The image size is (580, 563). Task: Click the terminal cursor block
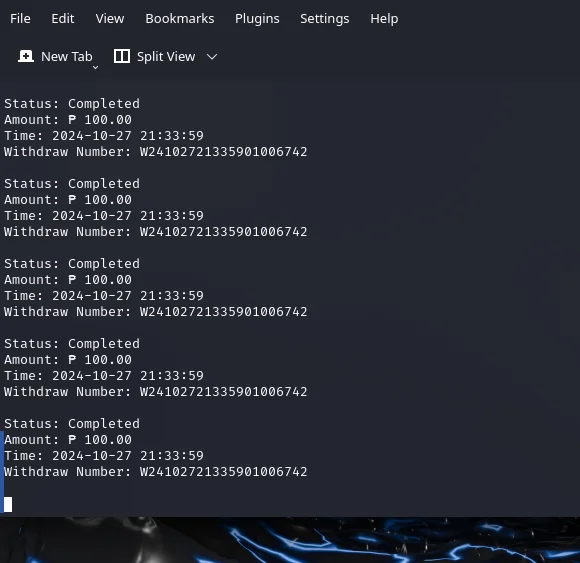point(8,504)
